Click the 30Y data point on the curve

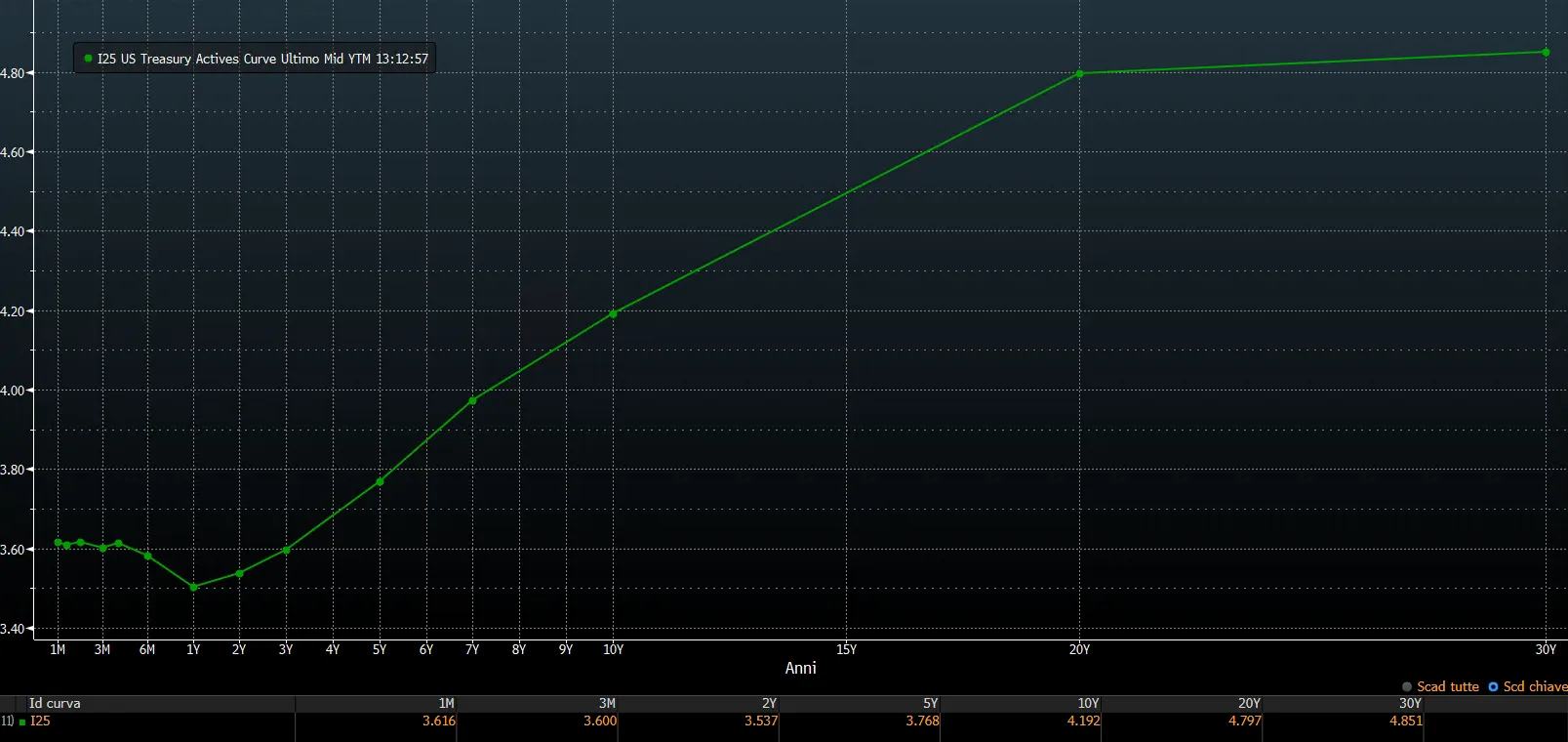pyautogui.click(x=1546, y=52)
